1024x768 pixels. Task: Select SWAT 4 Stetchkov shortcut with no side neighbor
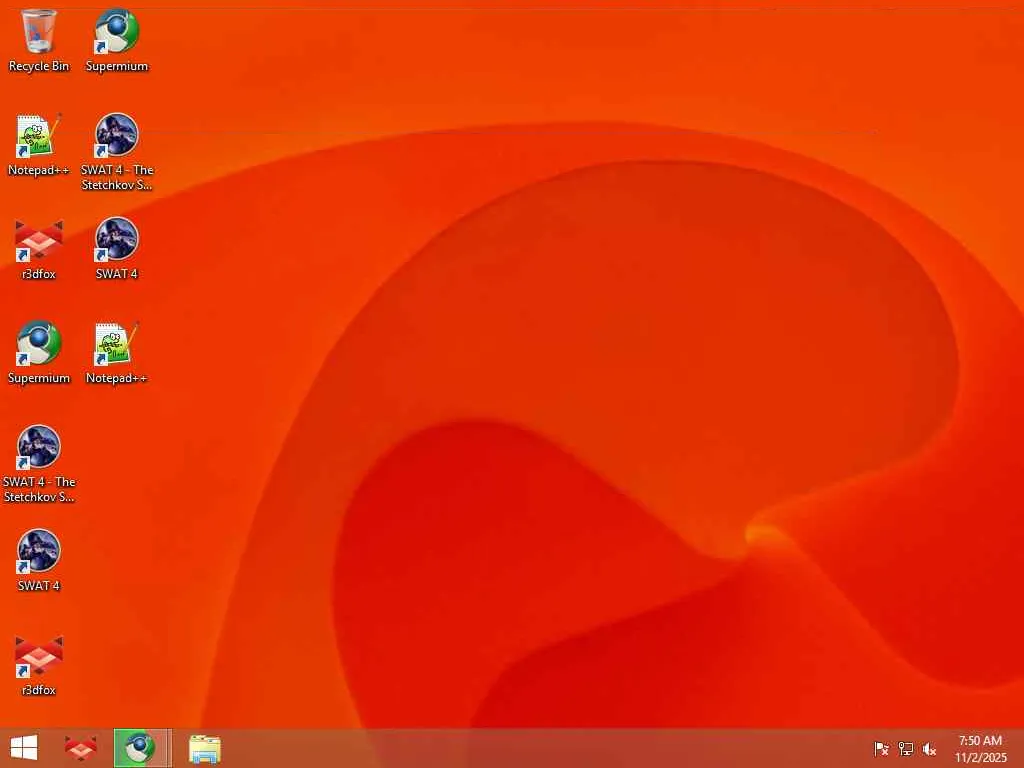tap(39, 464)
